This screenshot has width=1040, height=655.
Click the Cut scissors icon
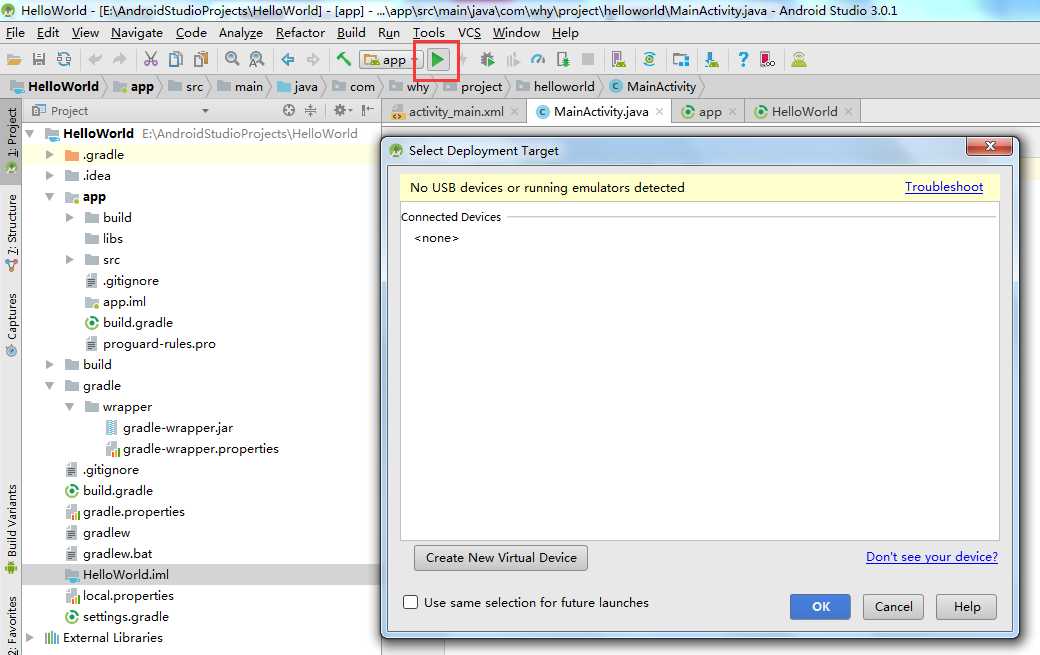tap(151, 60)
